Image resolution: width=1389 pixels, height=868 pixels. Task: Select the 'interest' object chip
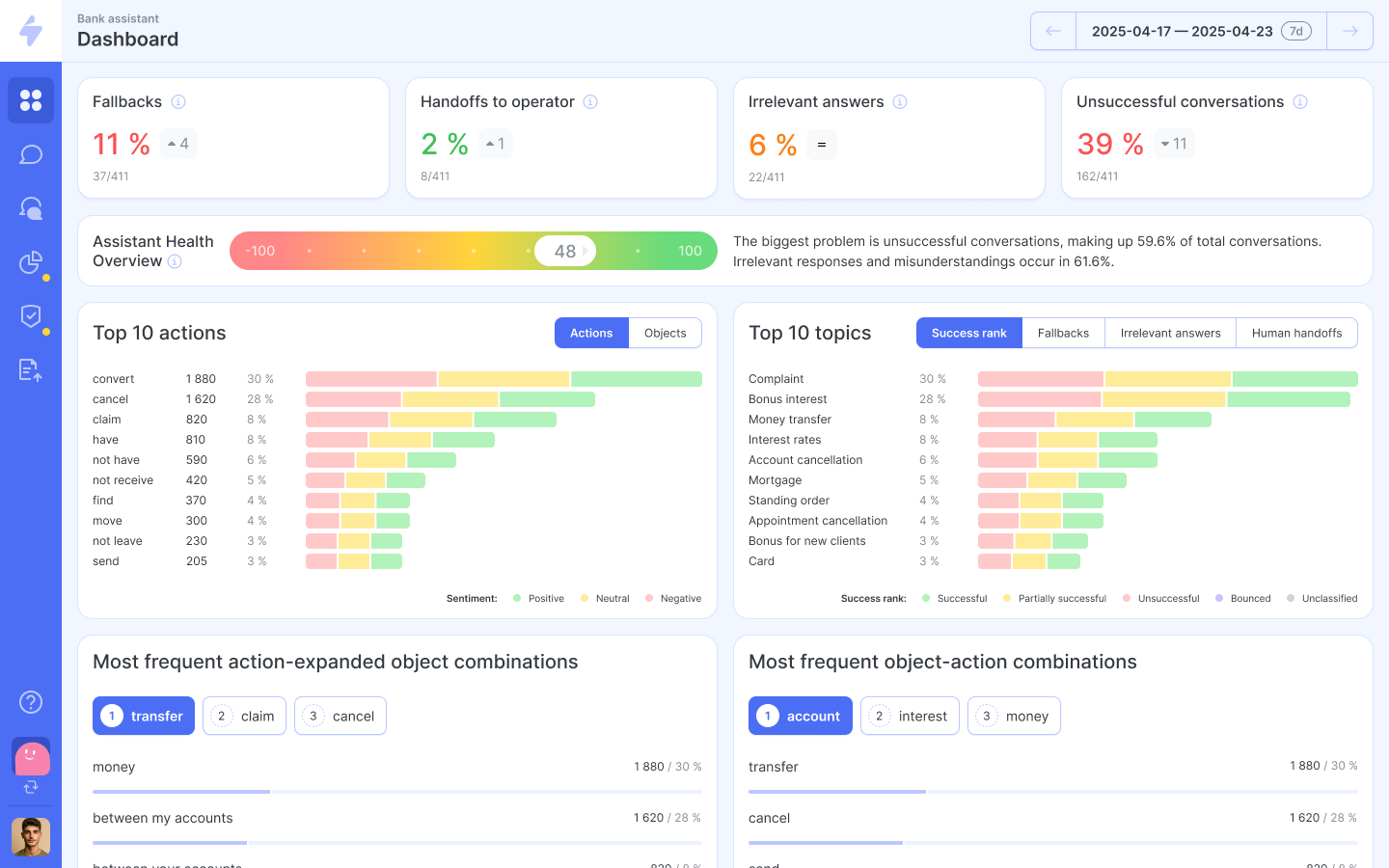(910, 716)
